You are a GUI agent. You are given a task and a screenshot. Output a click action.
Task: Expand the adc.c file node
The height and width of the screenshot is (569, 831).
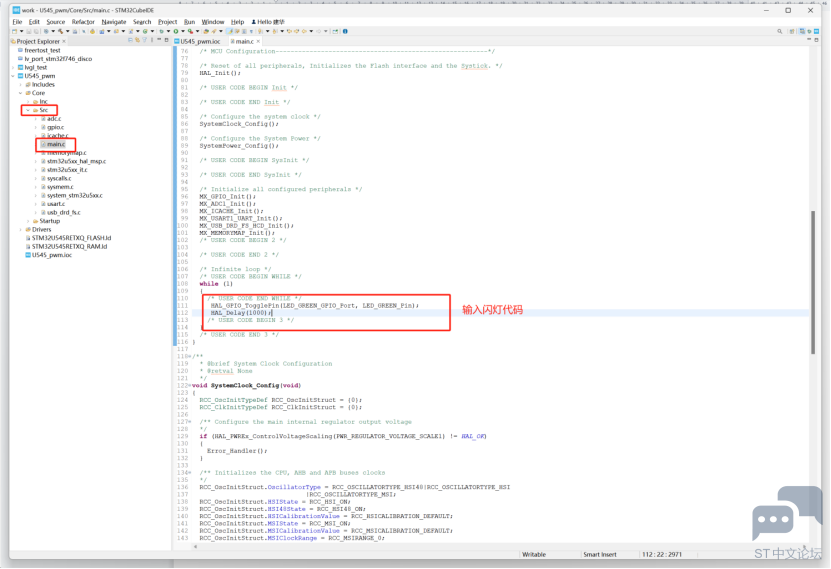pyautogui.click(x=36, y=119)
